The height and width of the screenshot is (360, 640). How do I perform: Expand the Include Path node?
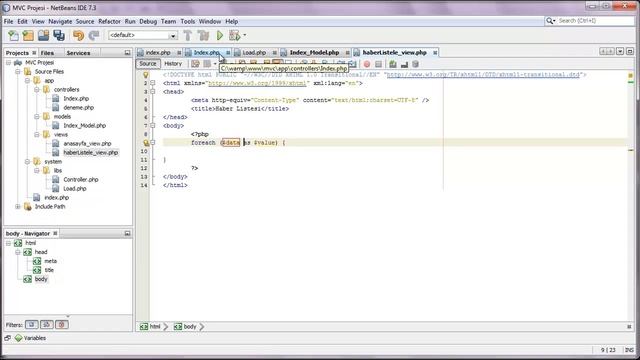coord(18,207)
